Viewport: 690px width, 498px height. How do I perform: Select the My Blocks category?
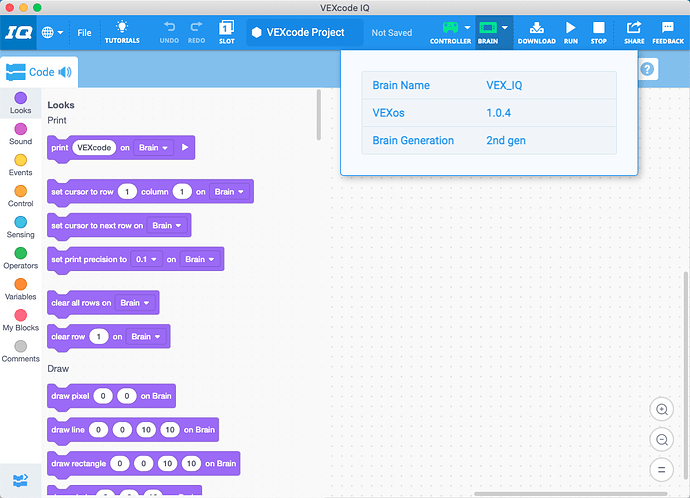21,321
